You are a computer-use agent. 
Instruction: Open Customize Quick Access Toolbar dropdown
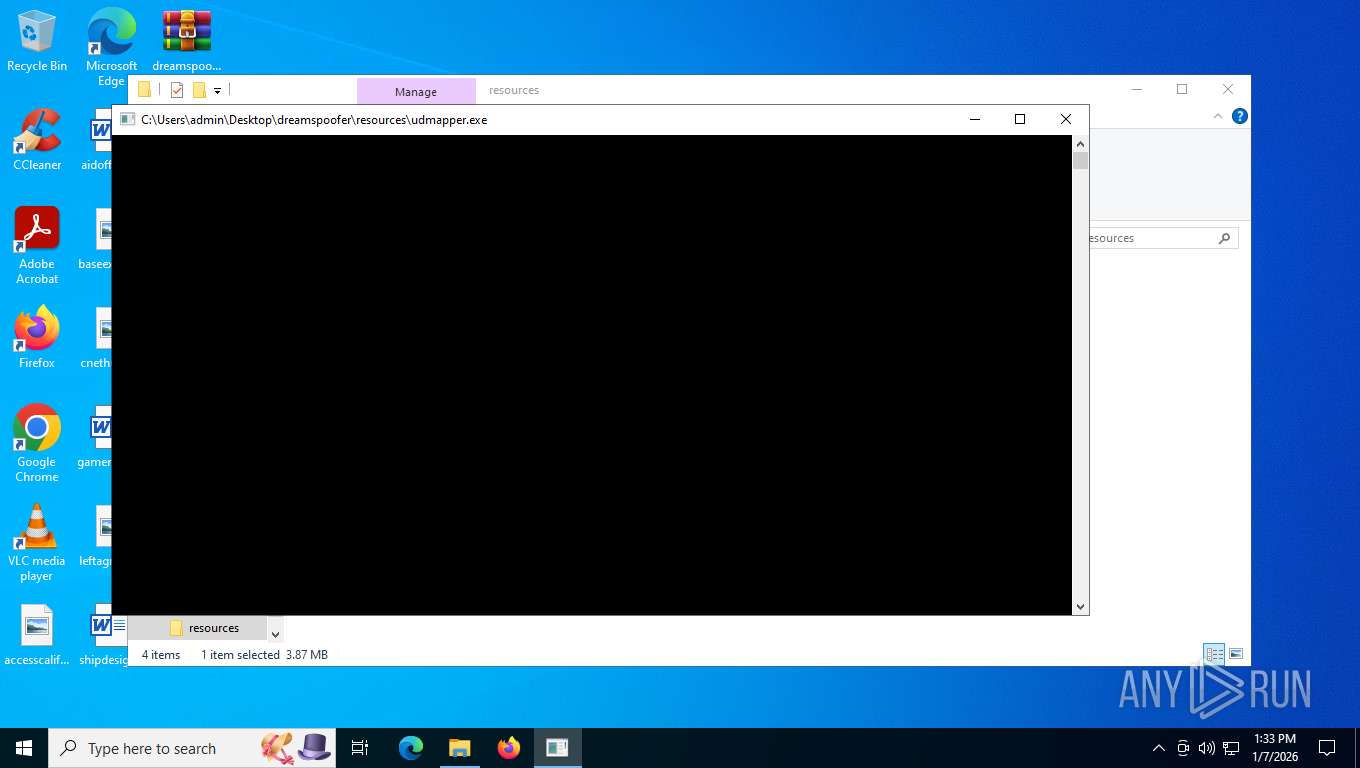tap(217, 91)
